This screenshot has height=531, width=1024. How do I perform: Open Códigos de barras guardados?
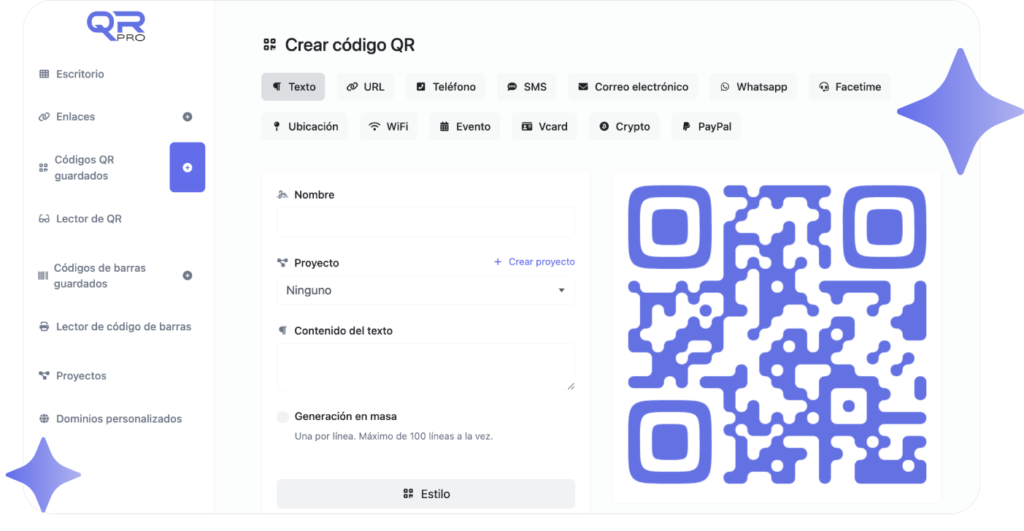(92, 276)
